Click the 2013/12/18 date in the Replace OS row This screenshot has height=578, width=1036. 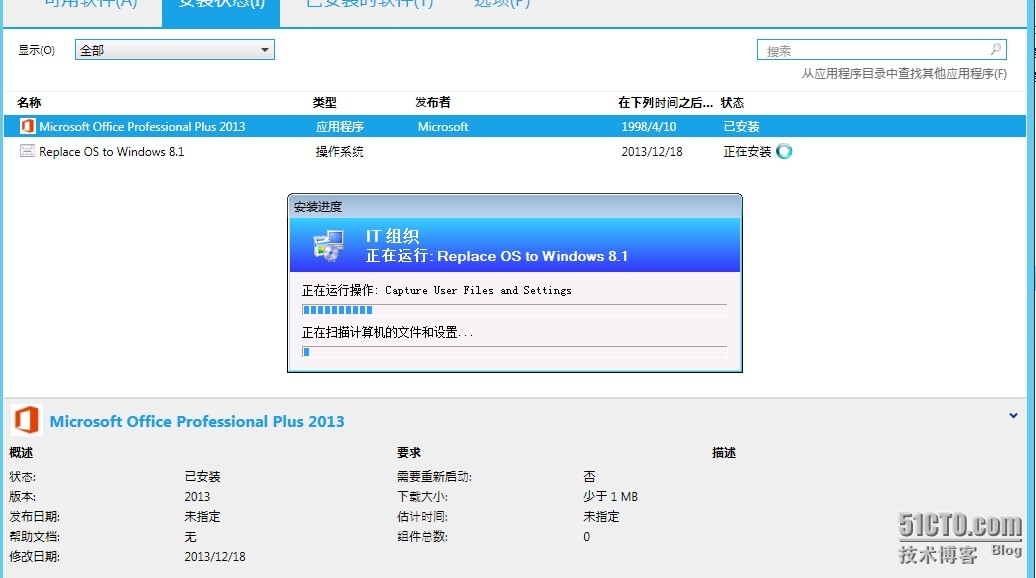pyautogui.click(x=651, y=151)
